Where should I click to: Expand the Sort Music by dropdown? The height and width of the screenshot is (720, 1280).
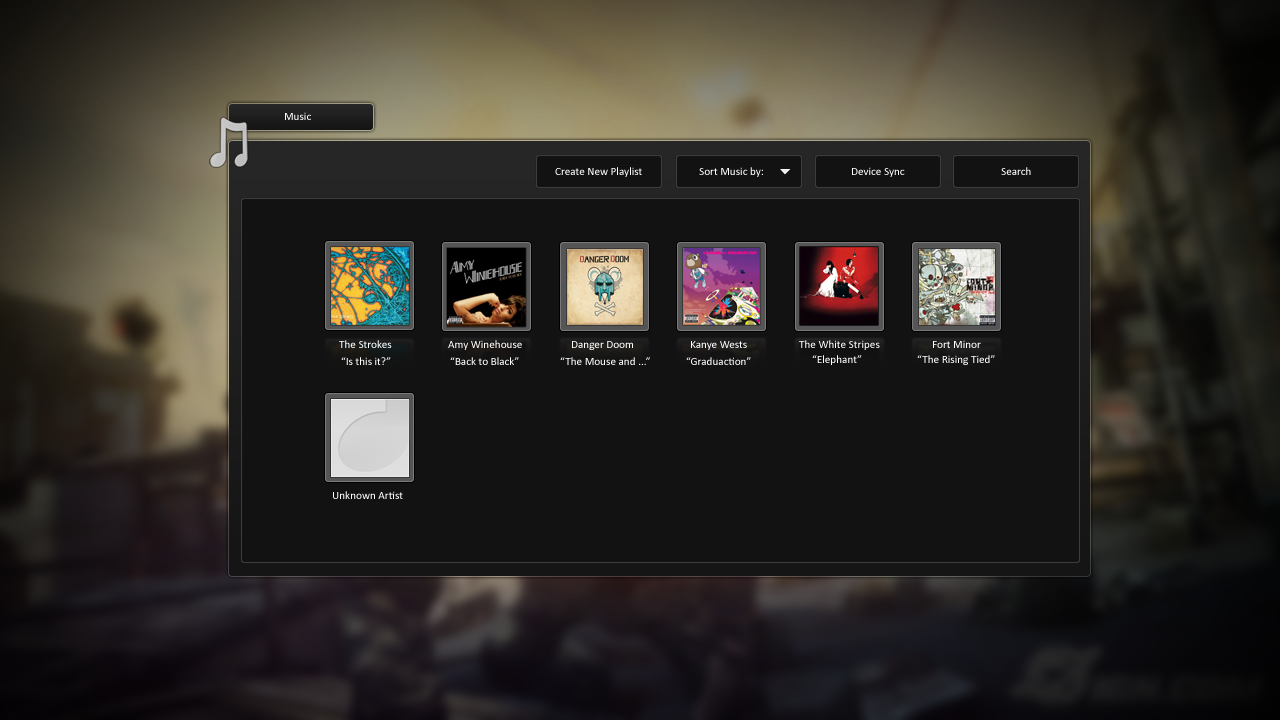coord(739,171)
